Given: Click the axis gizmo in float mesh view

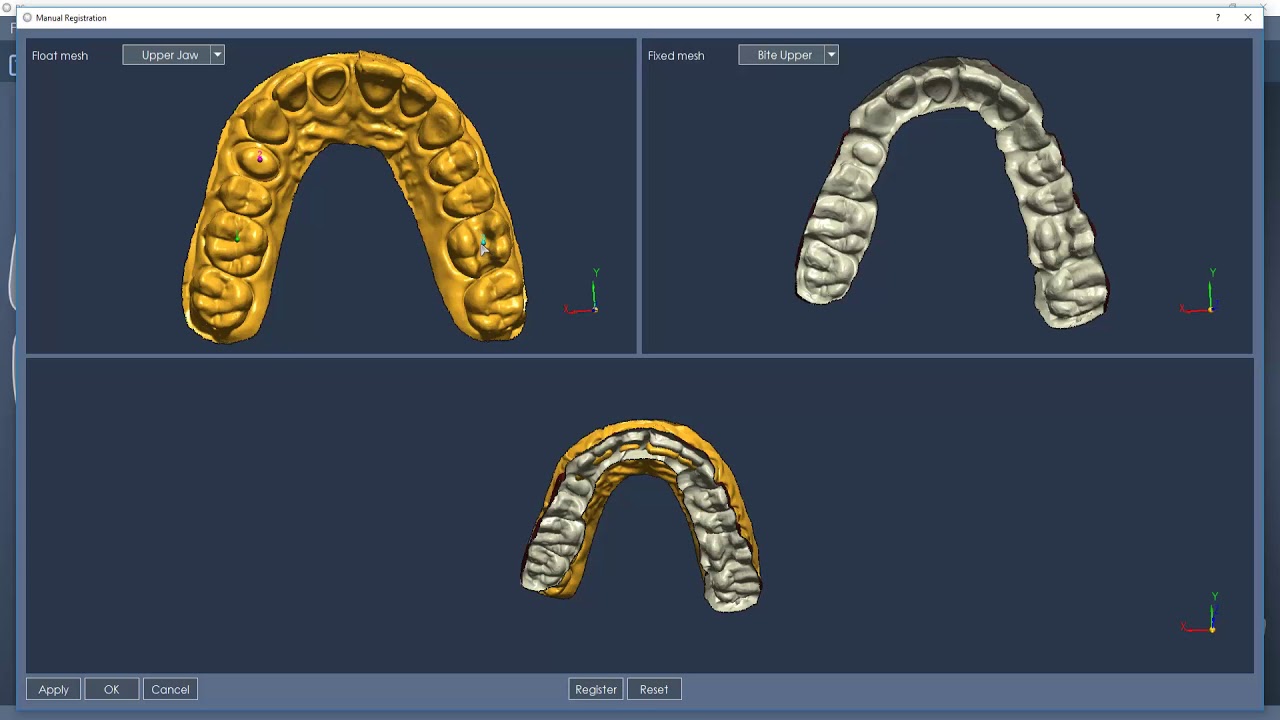Looking at the screenshot, I should point(584,294).
